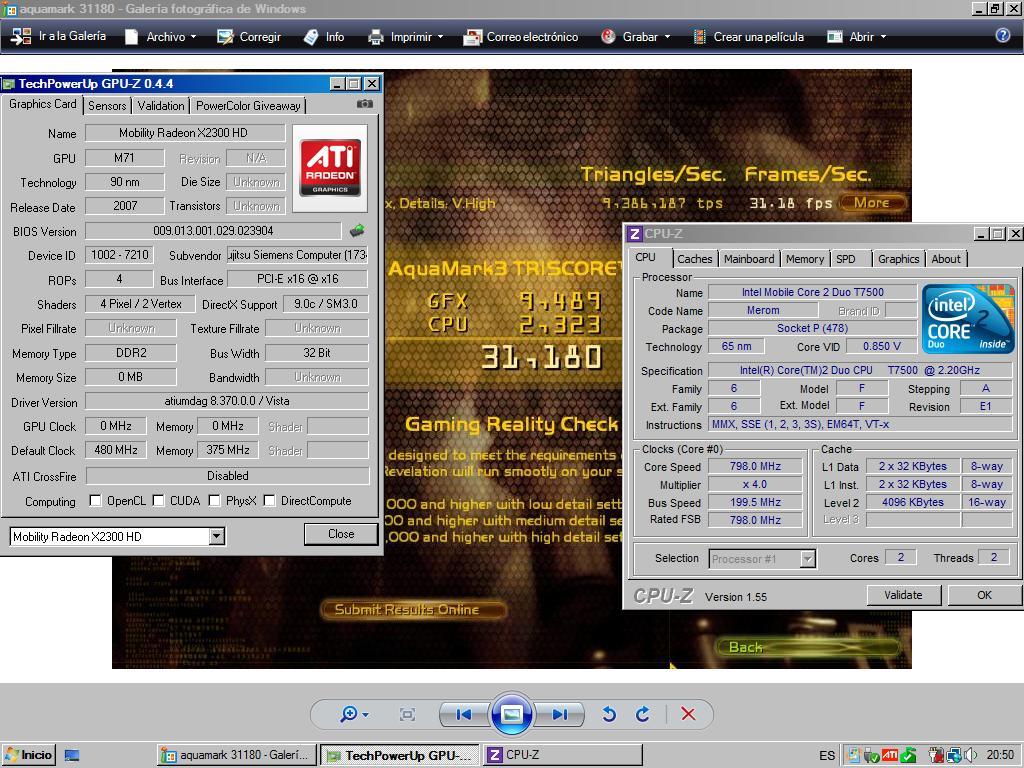Open SPD tab in CPU-Z
The height and width of the screenshot is (768, 1024).
point(846,259)
